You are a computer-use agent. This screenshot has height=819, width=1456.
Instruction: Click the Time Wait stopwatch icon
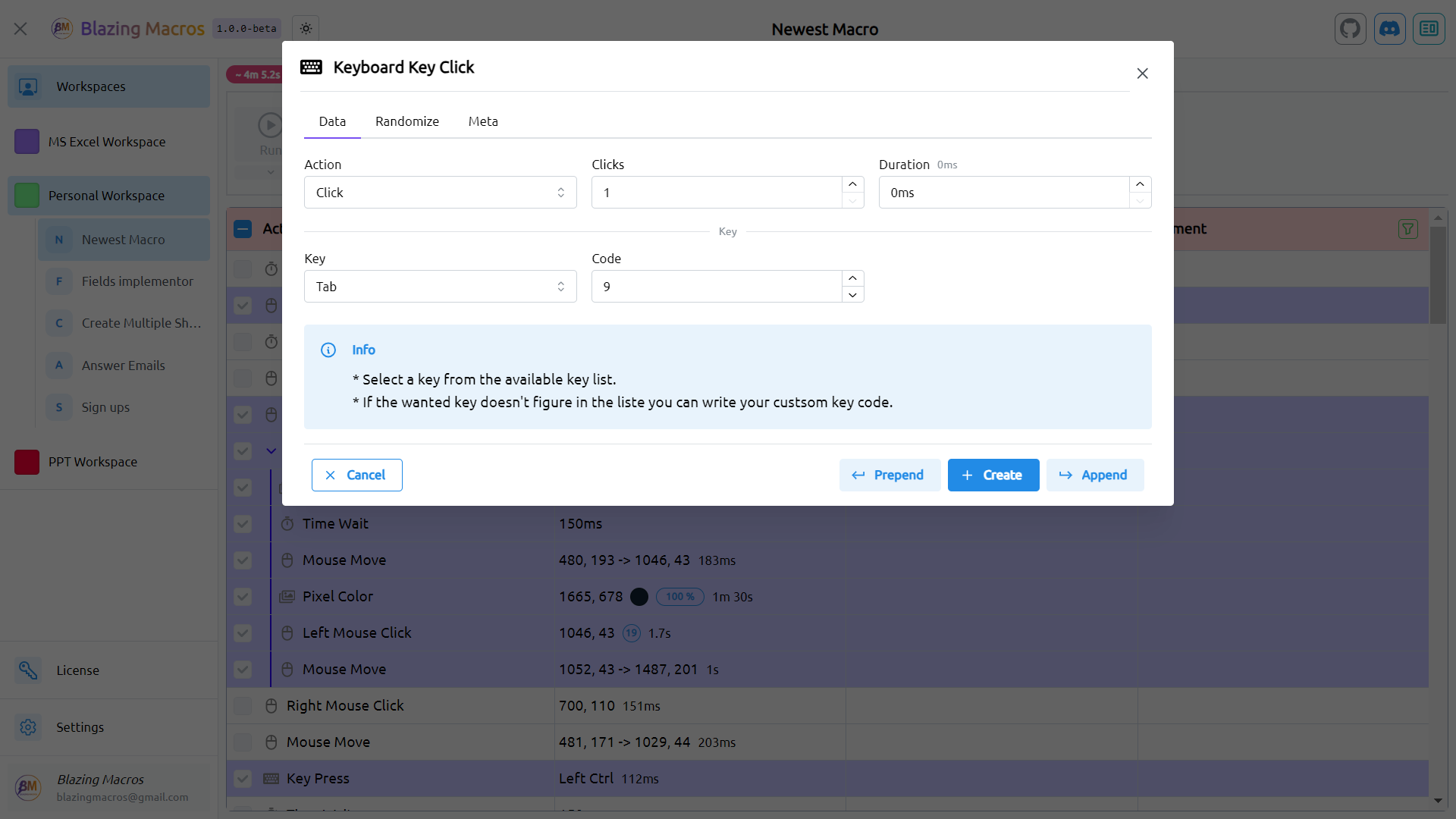click(287, 524)
